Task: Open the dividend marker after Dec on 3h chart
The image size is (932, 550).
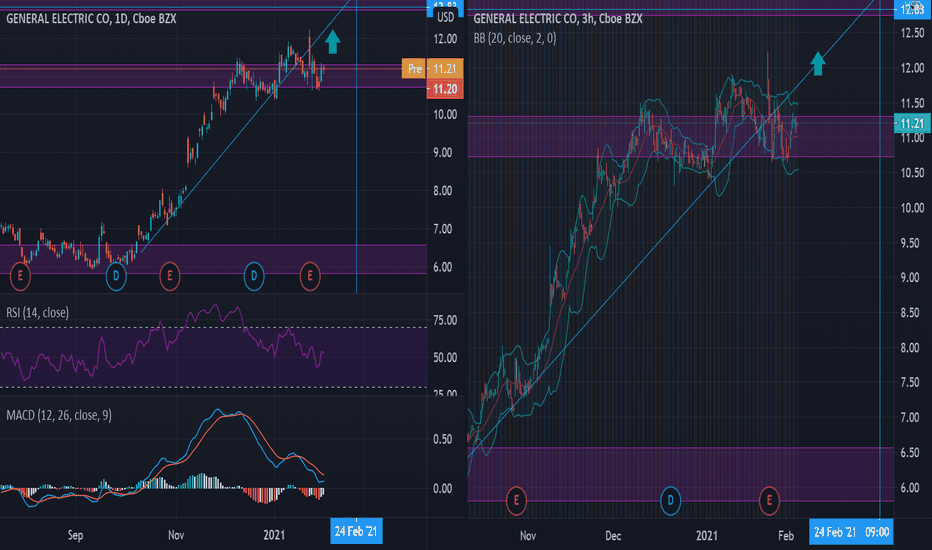Action: [x=670, y=500]
